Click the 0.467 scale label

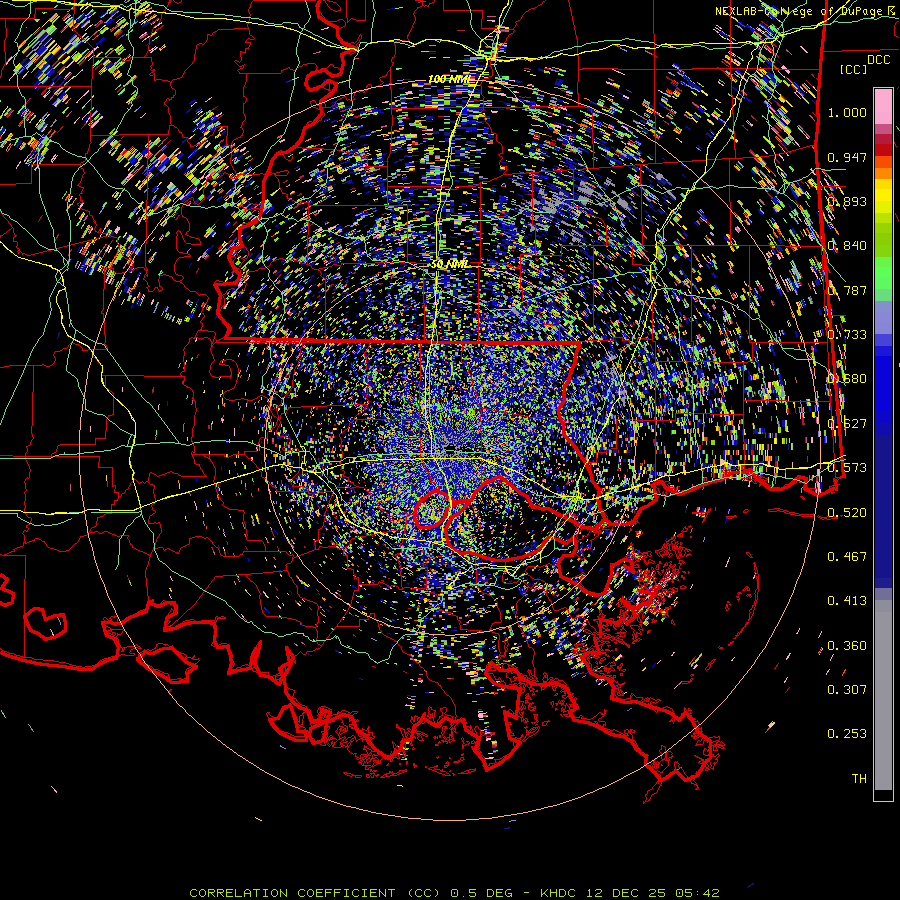847,556
